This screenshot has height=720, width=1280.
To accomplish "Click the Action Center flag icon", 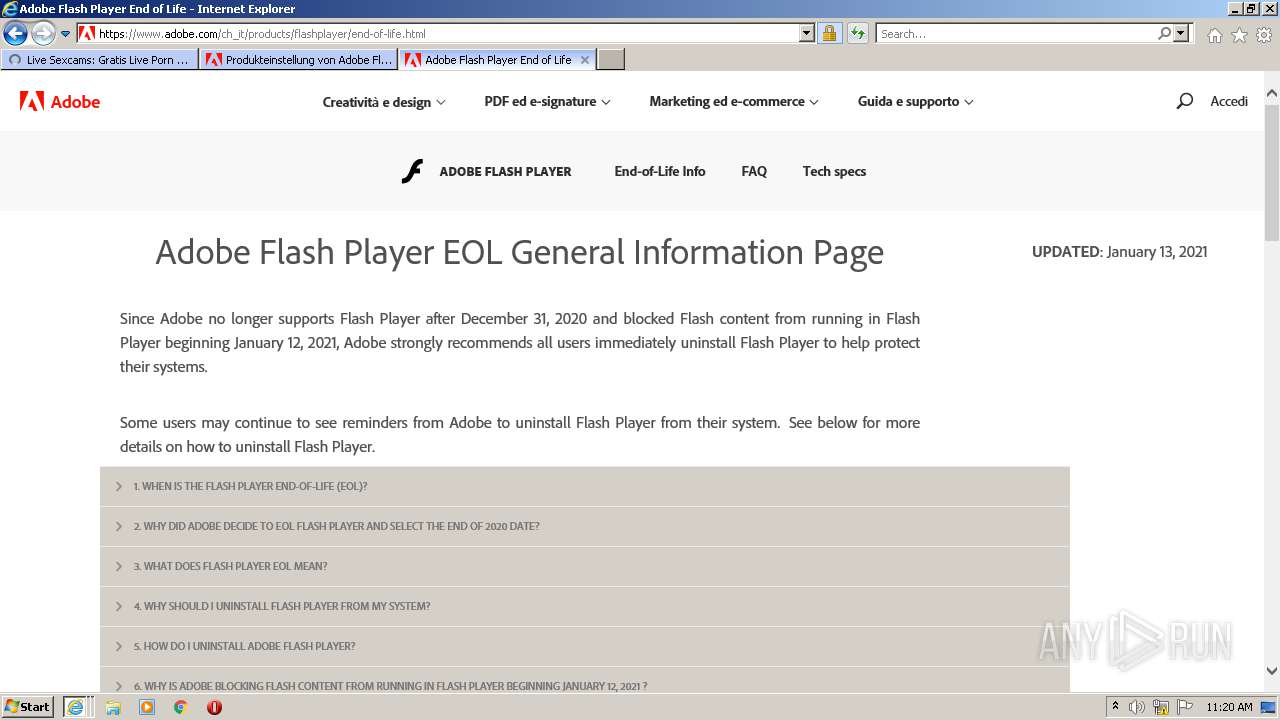I will pyautogui.click(x=1185, y=707).
